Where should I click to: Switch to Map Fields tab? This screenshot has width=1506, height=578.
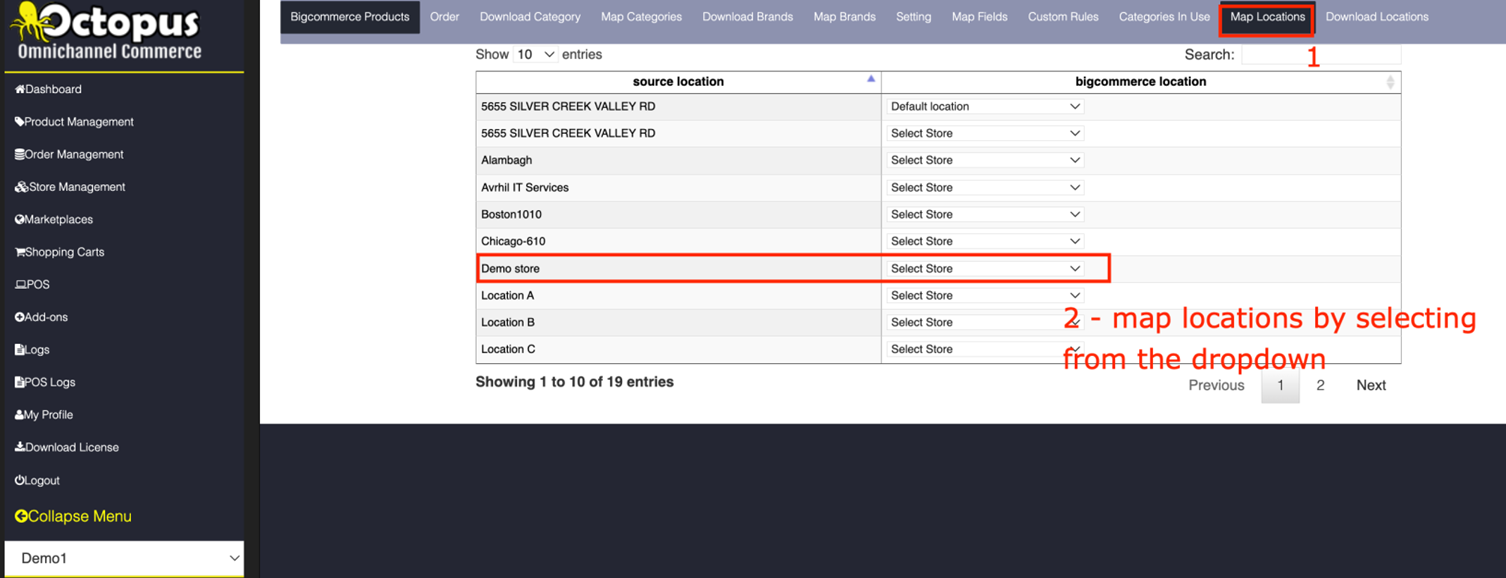tap(980, 17)
